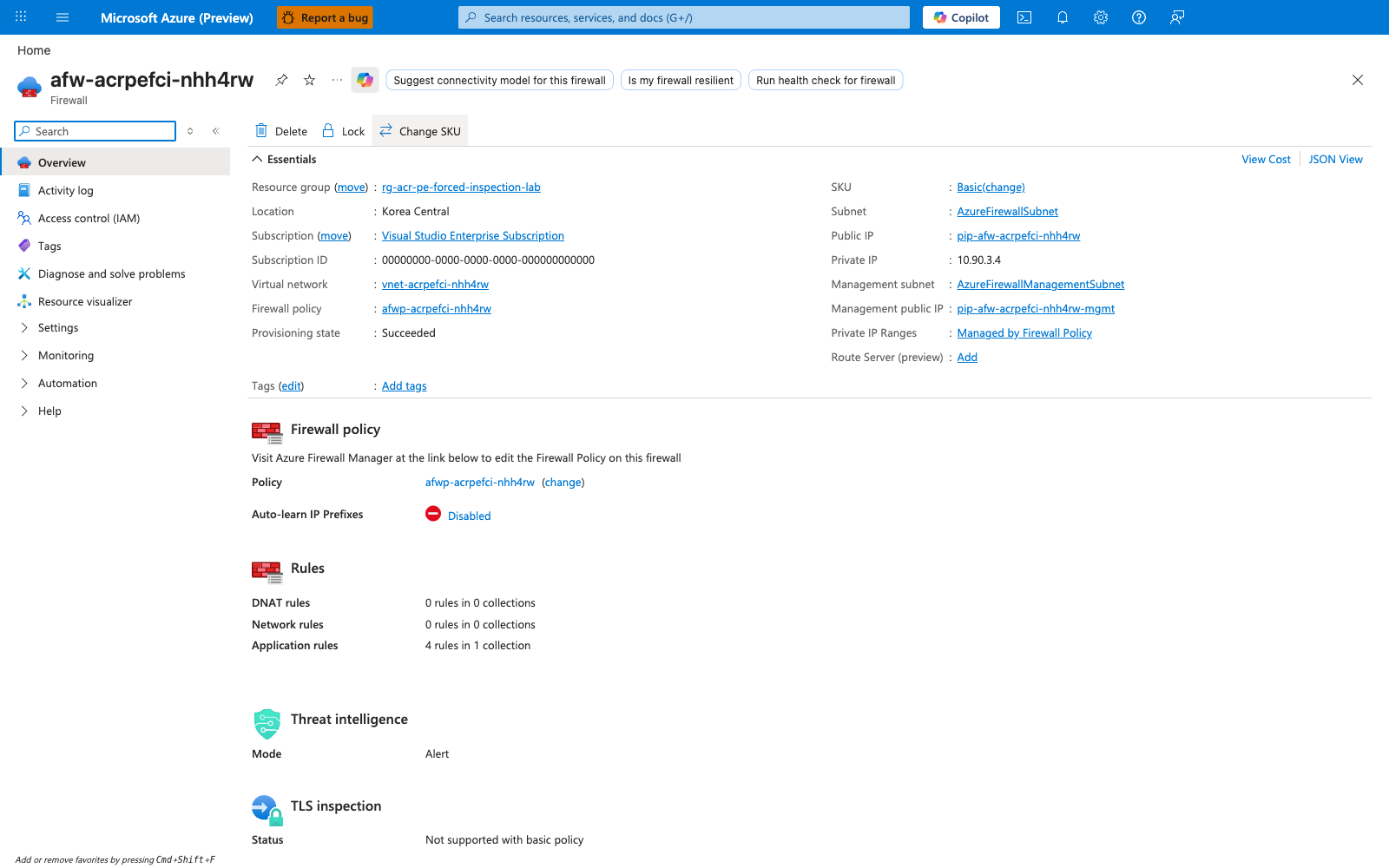Open AzureFirewallManagementSubnet link
This screenshot has width=1389, height=868.
[1040, 284]
